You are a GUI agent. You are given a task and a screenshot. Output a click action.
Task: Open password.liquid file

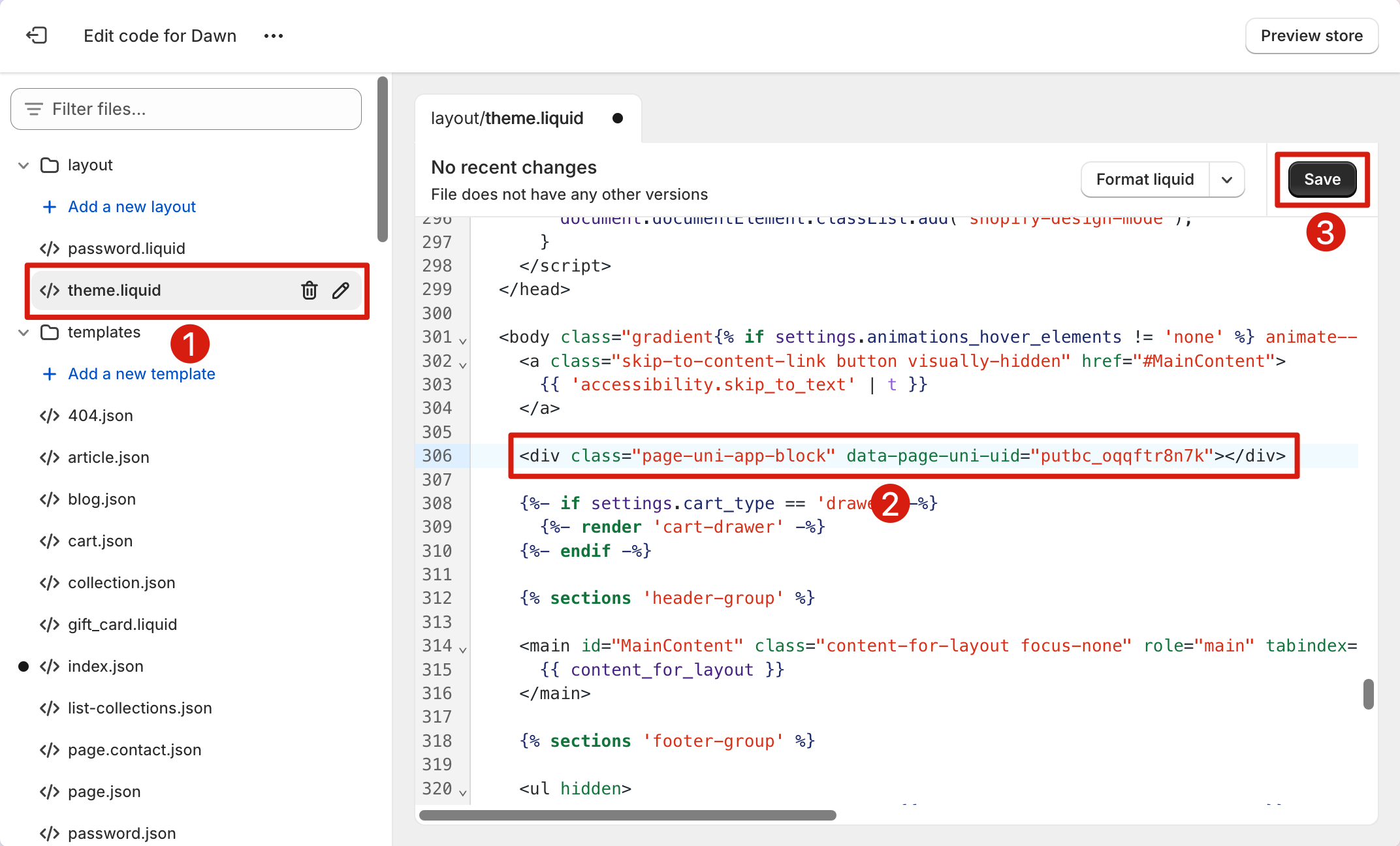(127, 249)
